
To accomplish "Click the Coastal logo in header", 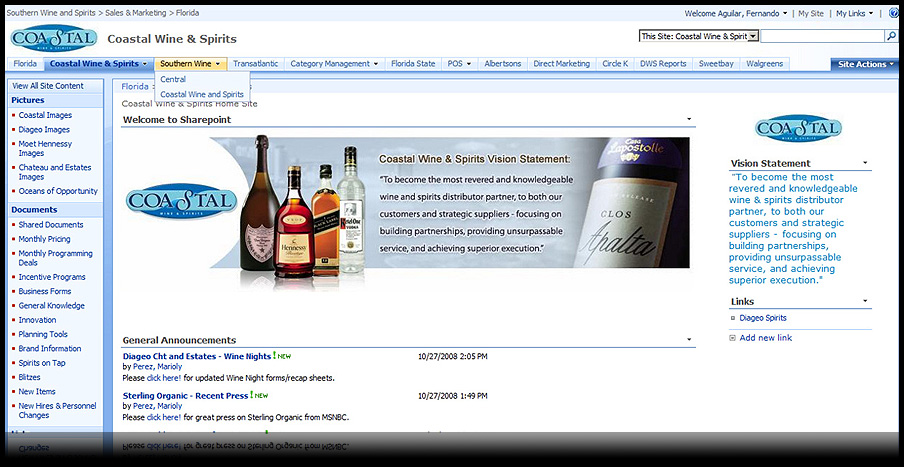I will pos(54,39).
